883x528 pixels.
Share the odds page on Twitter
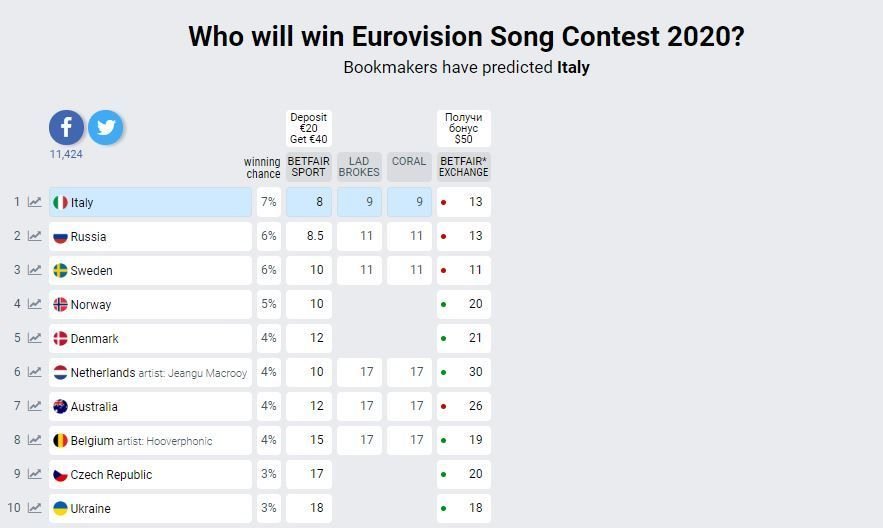pyautogui.click(x=105, y=127)
